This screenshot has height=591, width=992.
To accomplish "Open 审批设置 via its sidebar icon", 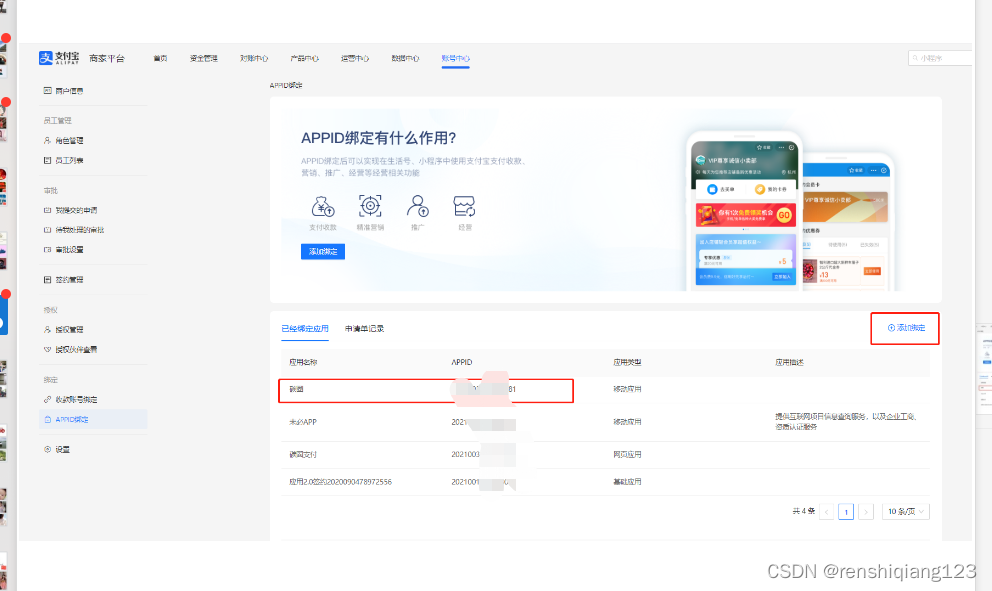I will click(47, 249).
